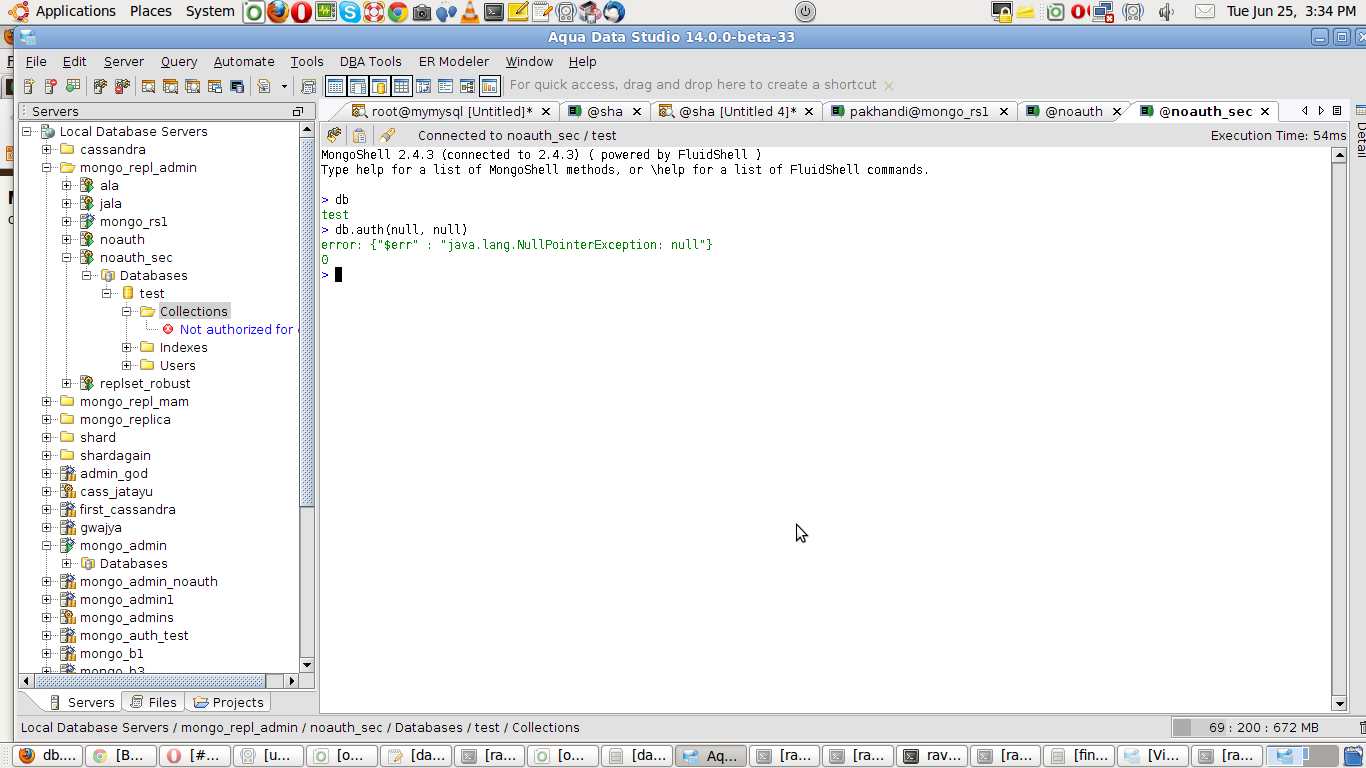Switch to pakhandi@mongo_rs1 tab
Image resolution: width=1366 pixels, height=768 pixels.
[919, 111]
